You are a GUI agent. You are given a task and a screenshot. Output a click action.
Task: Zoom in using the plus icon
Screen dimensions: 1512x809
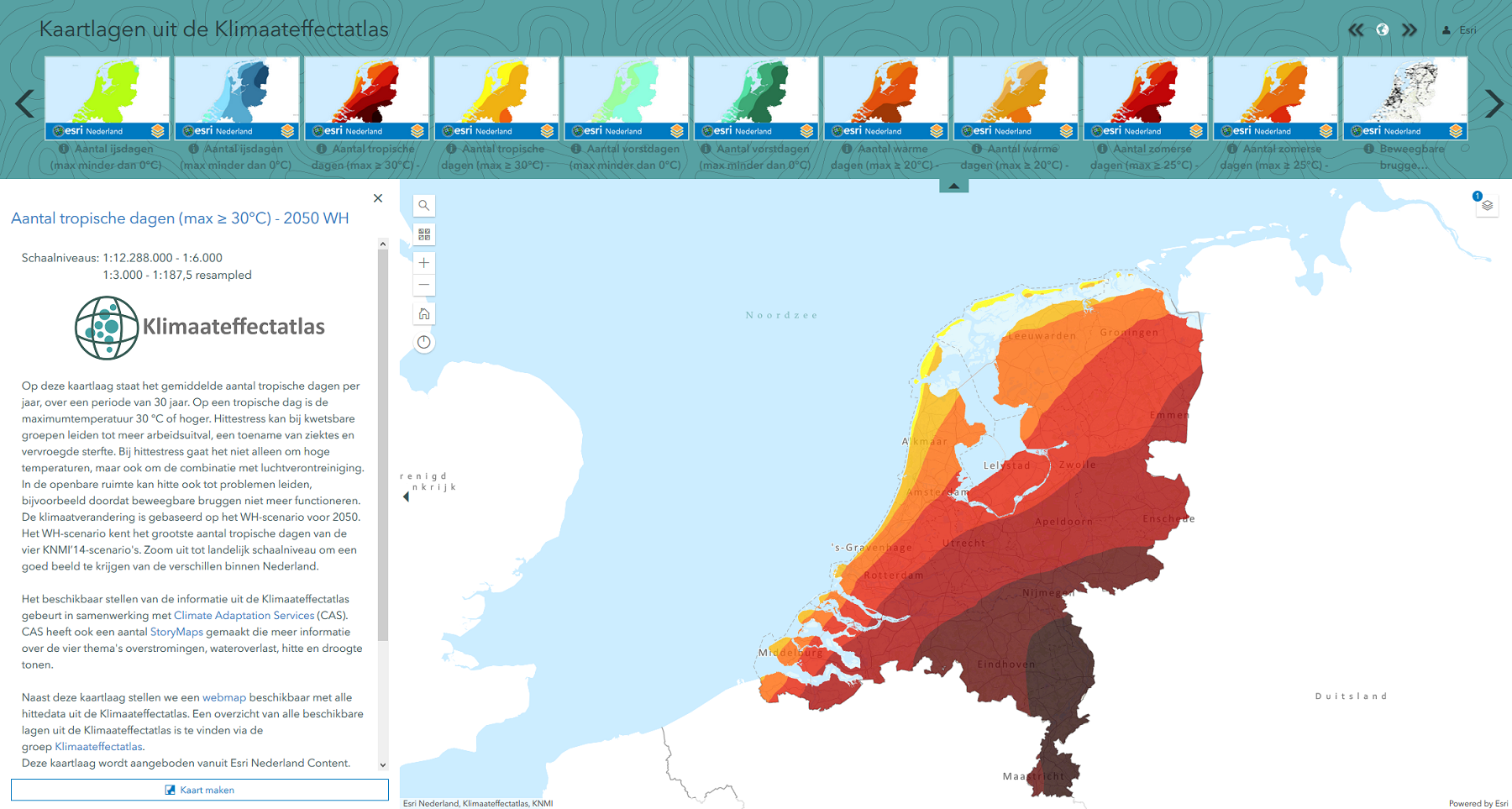point(424,263)
